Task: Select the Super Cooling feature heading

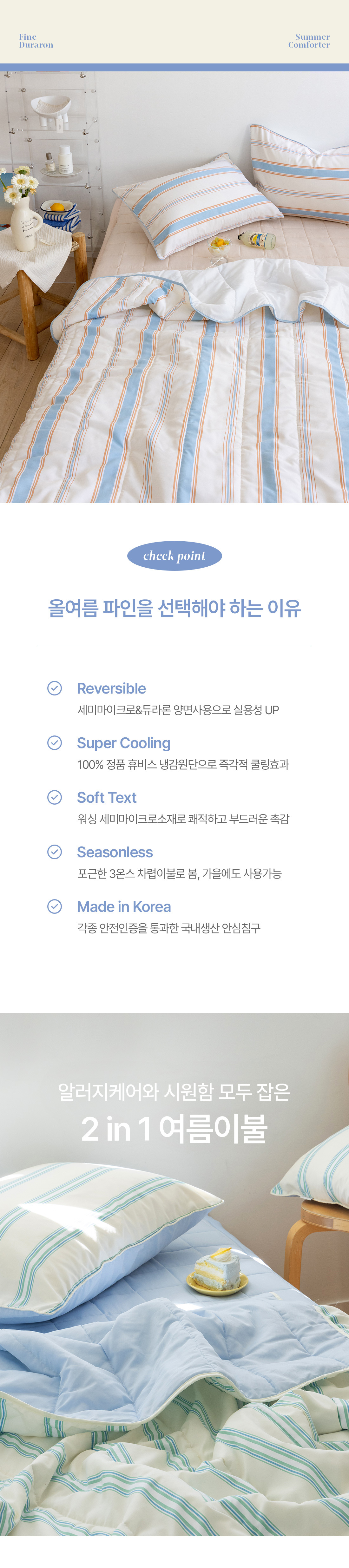Action: (124, 743)
